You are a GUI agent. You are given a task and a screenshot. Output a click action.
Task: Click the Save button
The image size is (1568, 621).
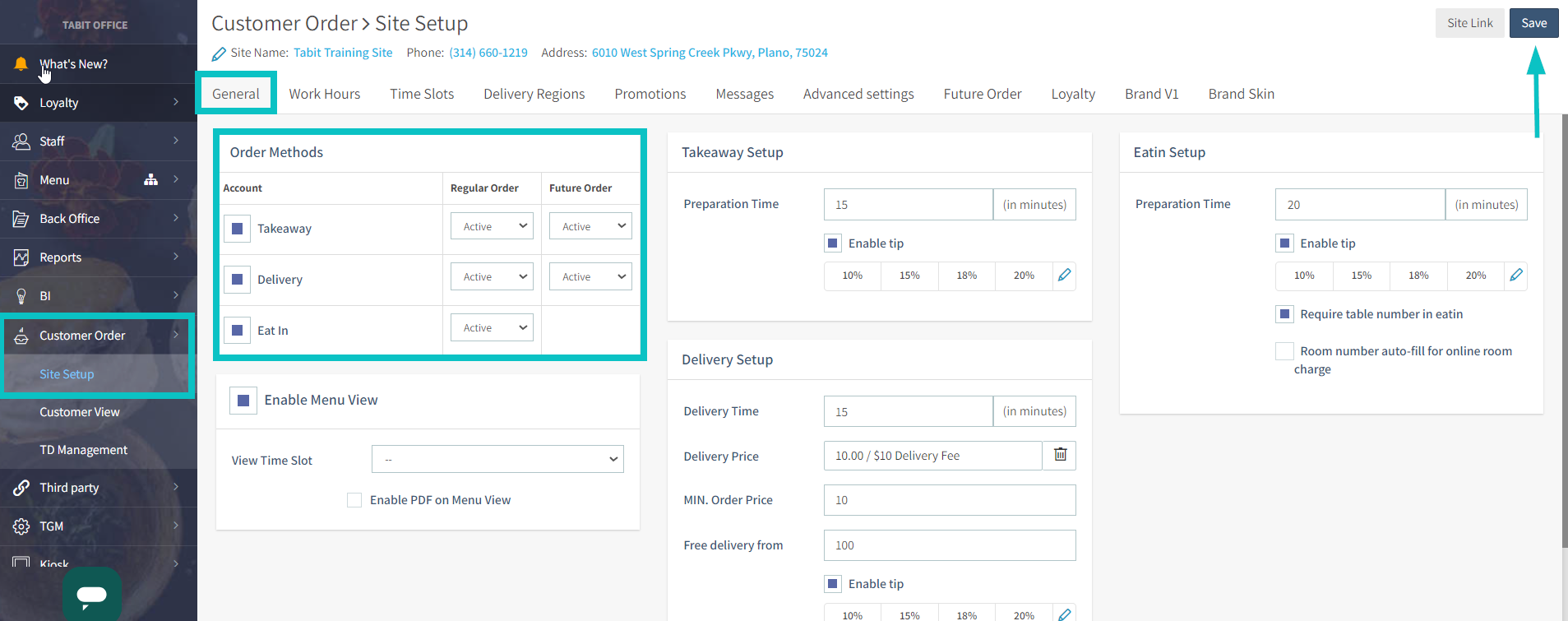(1534, 23)
